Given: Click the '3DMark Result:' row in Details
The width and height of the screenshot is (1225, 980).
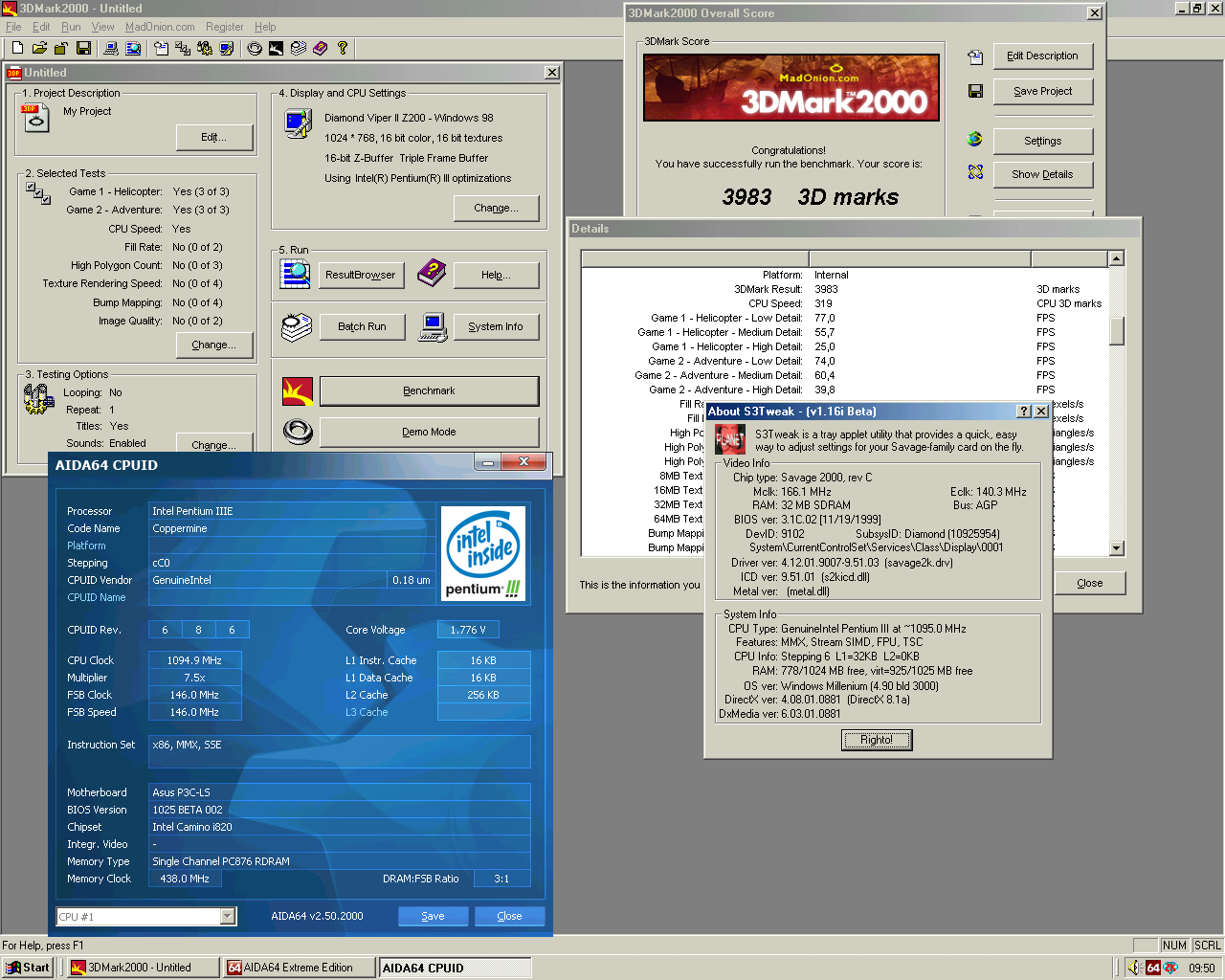Looking at the screenshot, I should pos(845,290).
